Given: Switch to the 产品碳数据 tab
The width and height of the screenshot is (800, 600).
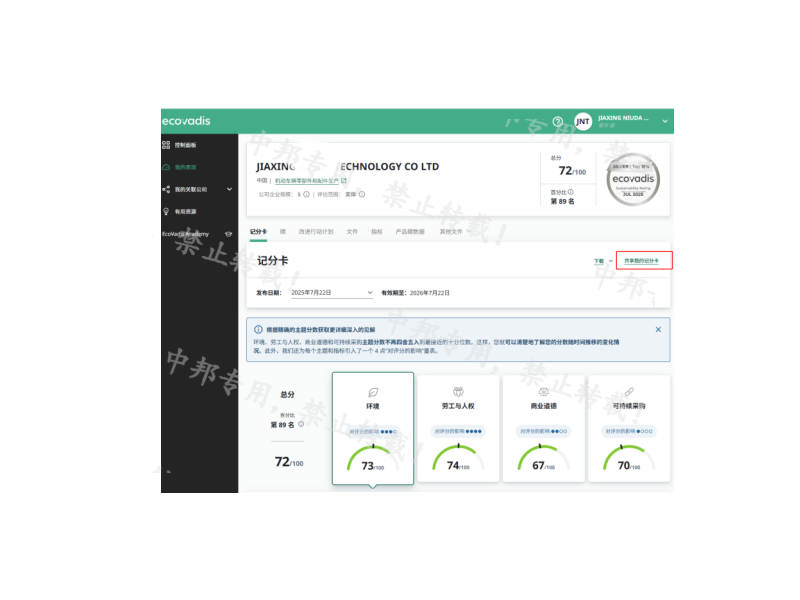Looking at the screenshot, I should pos(410,231).
